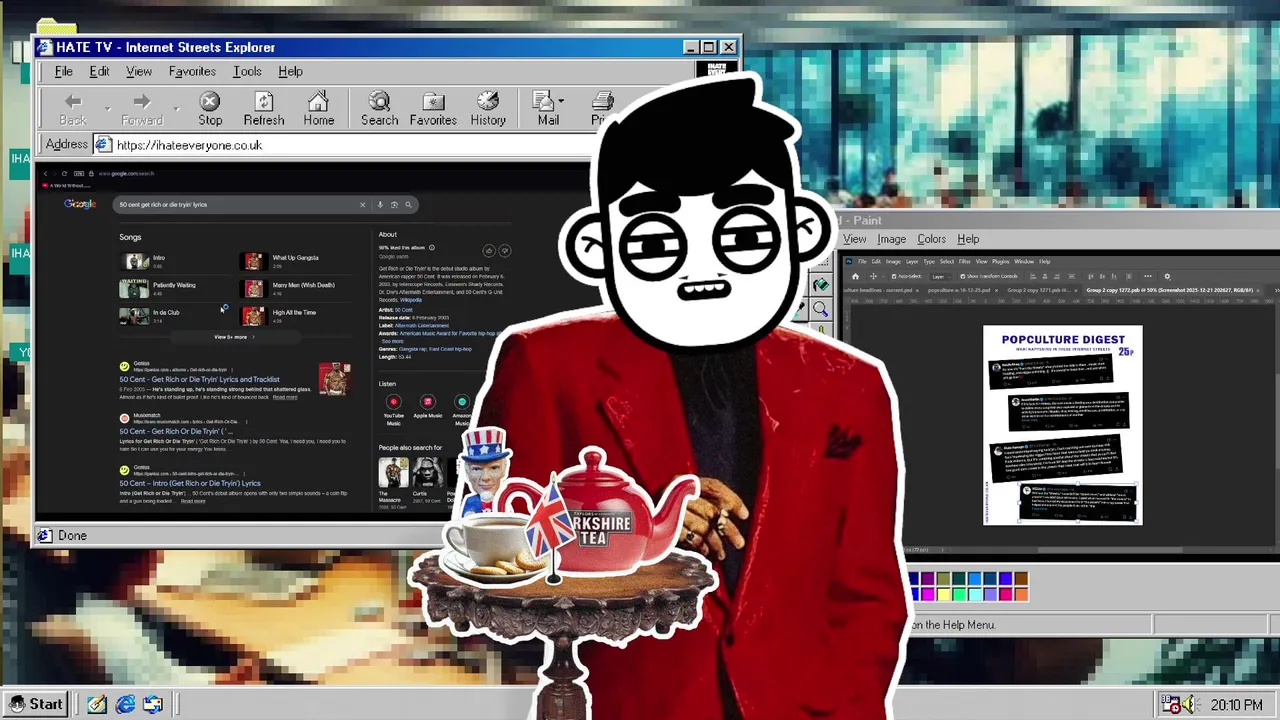Viewport: 1280px width, 720px height.
Task: Click the thumbs-down icon in the About panel
Action: click(x=505, y=251)
